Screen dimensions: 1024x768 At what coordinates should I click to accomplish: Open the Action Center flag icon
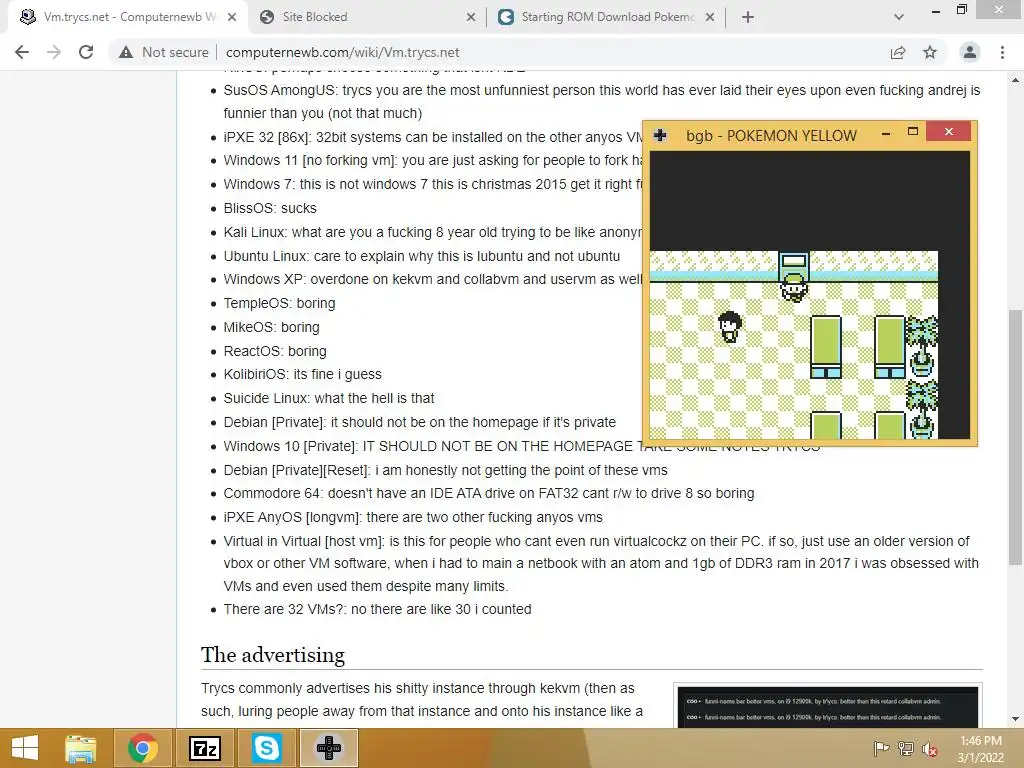(x=881, y=748)
